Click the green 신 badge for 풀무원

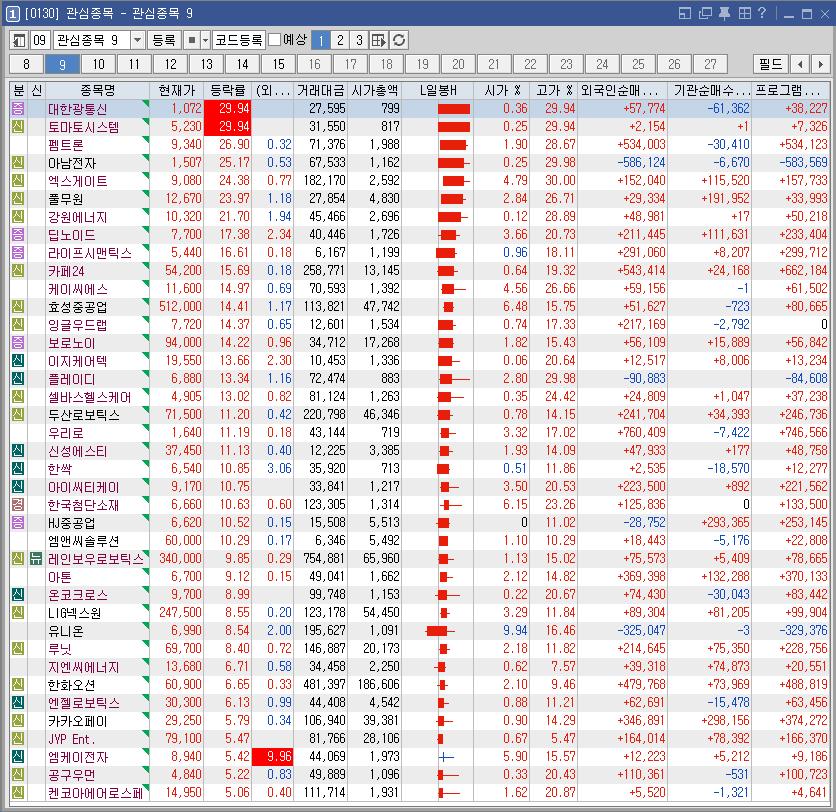click(18, 198)
